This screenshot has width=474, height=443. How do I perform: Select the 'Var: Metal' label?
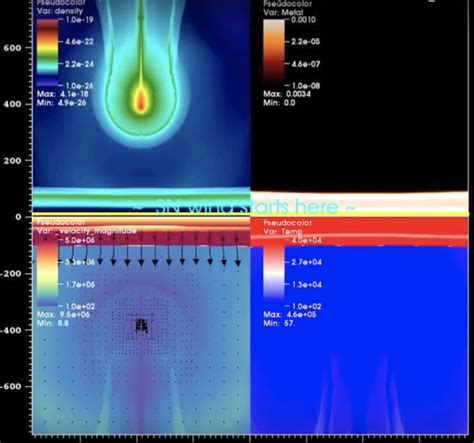coord(283,12)
